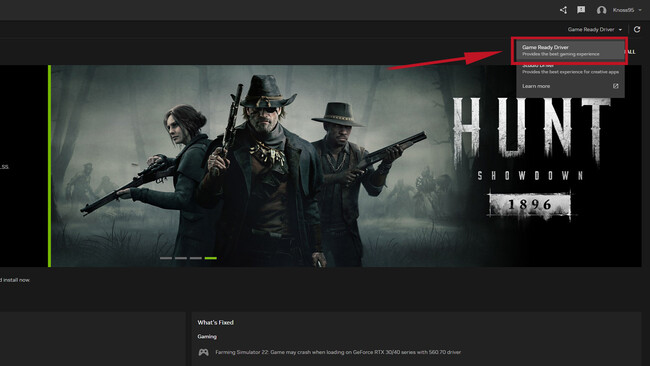Screen dimensions: 650x366
Task: Open the Learn more menu entry
Action: 570,86
